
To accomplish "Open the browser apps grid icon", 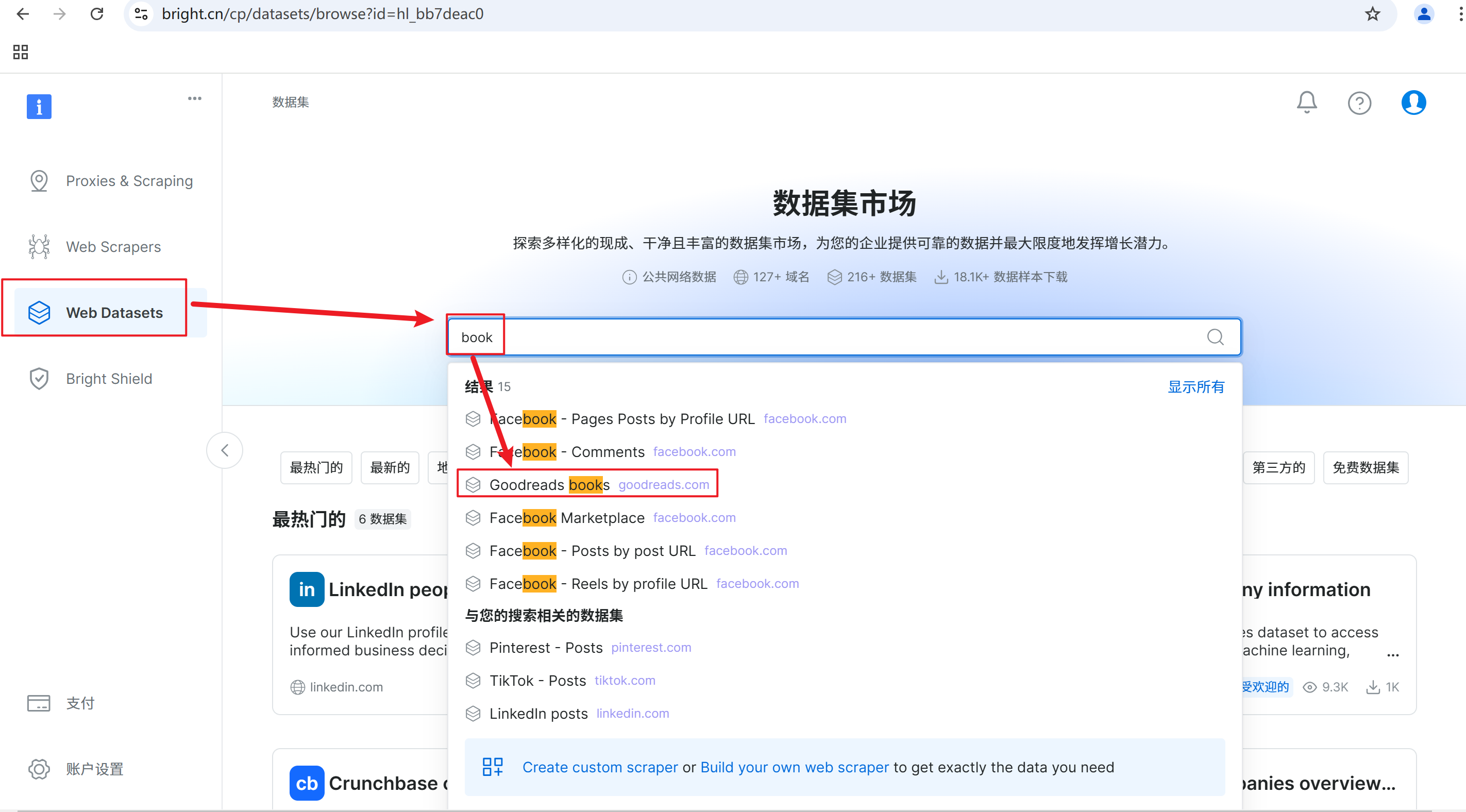I will pos(21,52).
